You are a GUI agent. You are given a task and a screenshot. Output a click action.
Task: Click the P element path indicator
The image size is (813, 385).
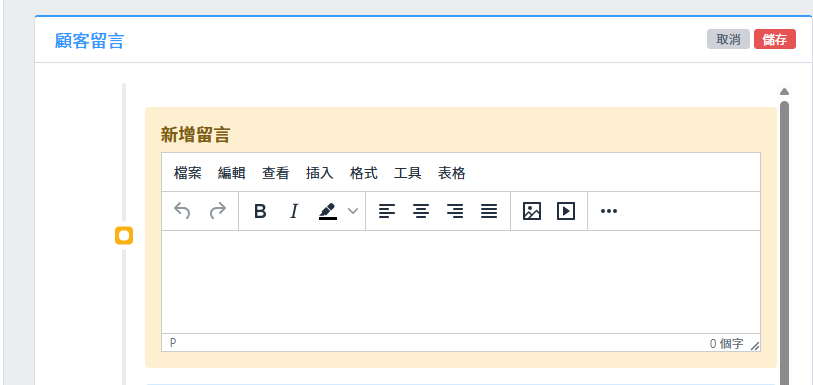173,343
